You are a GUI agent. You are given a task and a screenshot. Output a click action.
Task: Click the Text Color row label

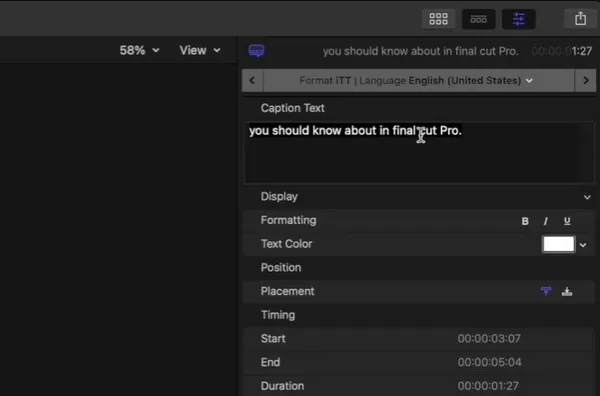coord(286,244)
